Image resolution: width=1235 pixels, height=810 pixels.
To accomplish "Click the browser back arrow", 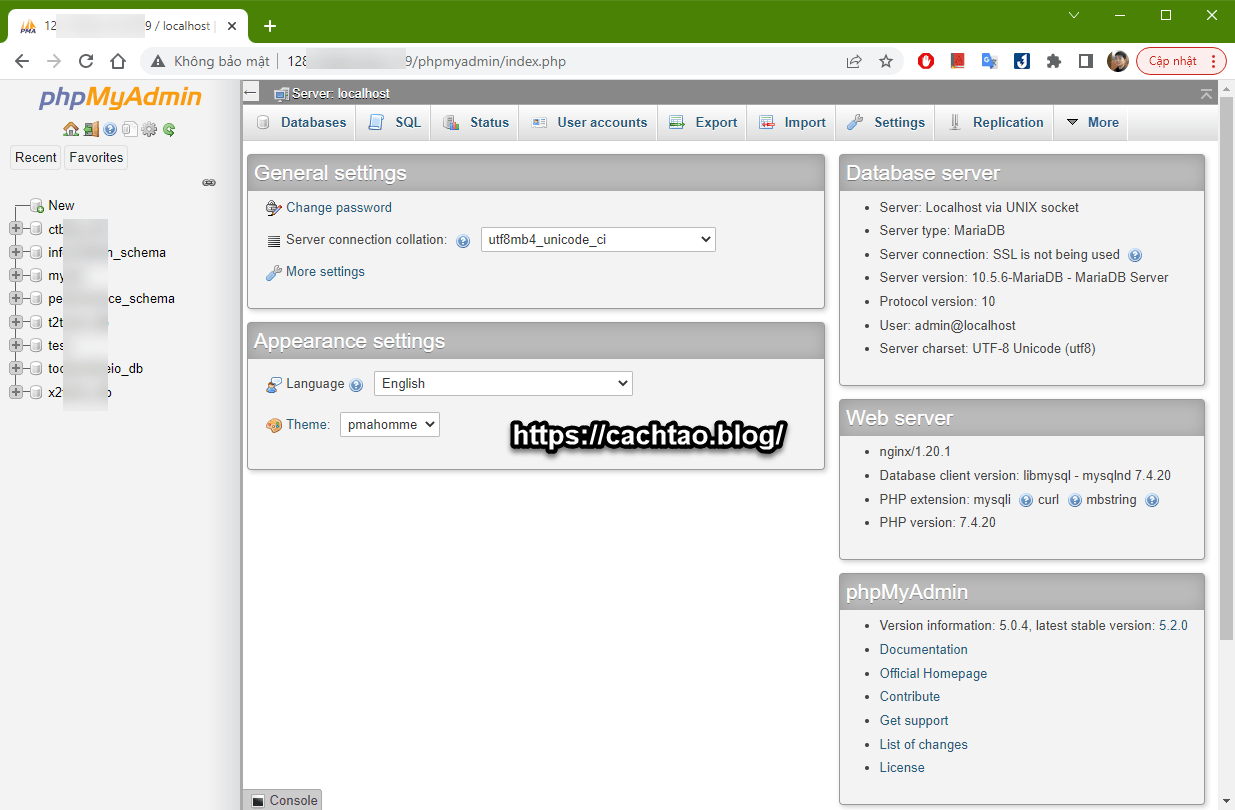I will pos(22,61).
